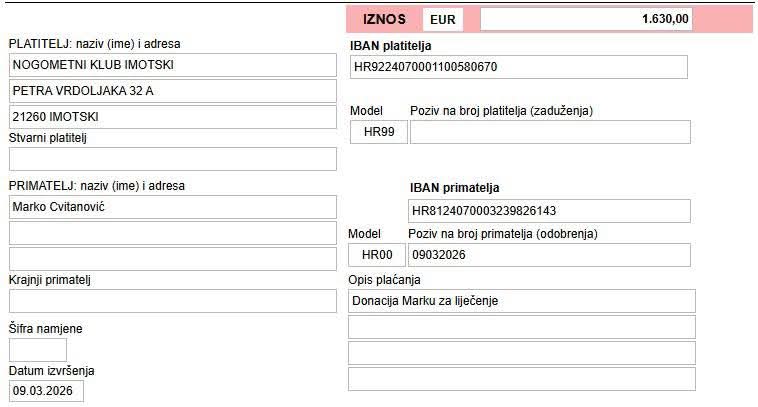Click the payer model field HR99
This screenshot has height=407, width=758.
[x=378, y=133]
